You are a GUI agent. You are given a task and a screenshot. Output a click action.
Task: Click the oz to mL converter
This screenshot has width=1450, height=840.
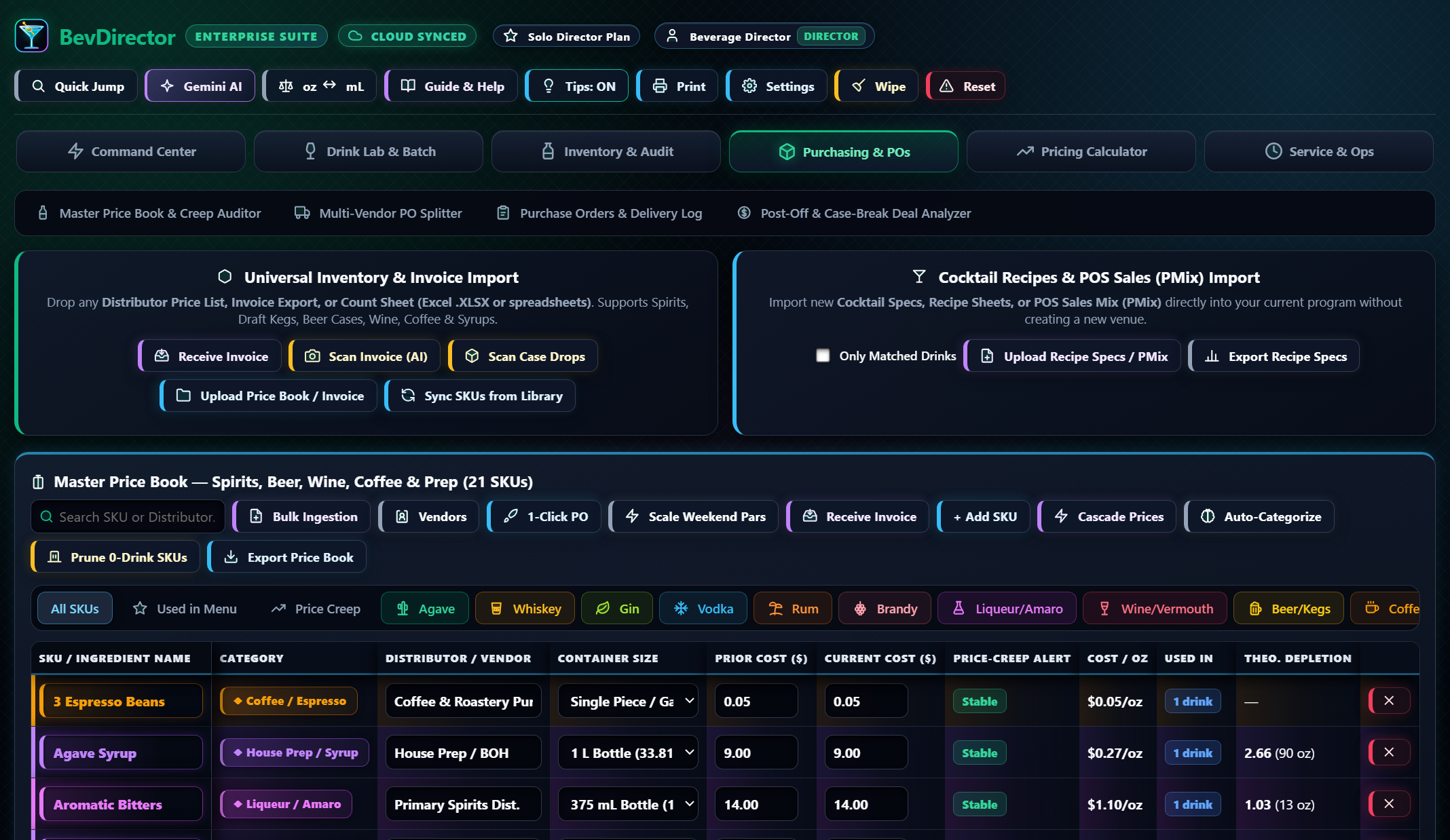coord(320,86)
